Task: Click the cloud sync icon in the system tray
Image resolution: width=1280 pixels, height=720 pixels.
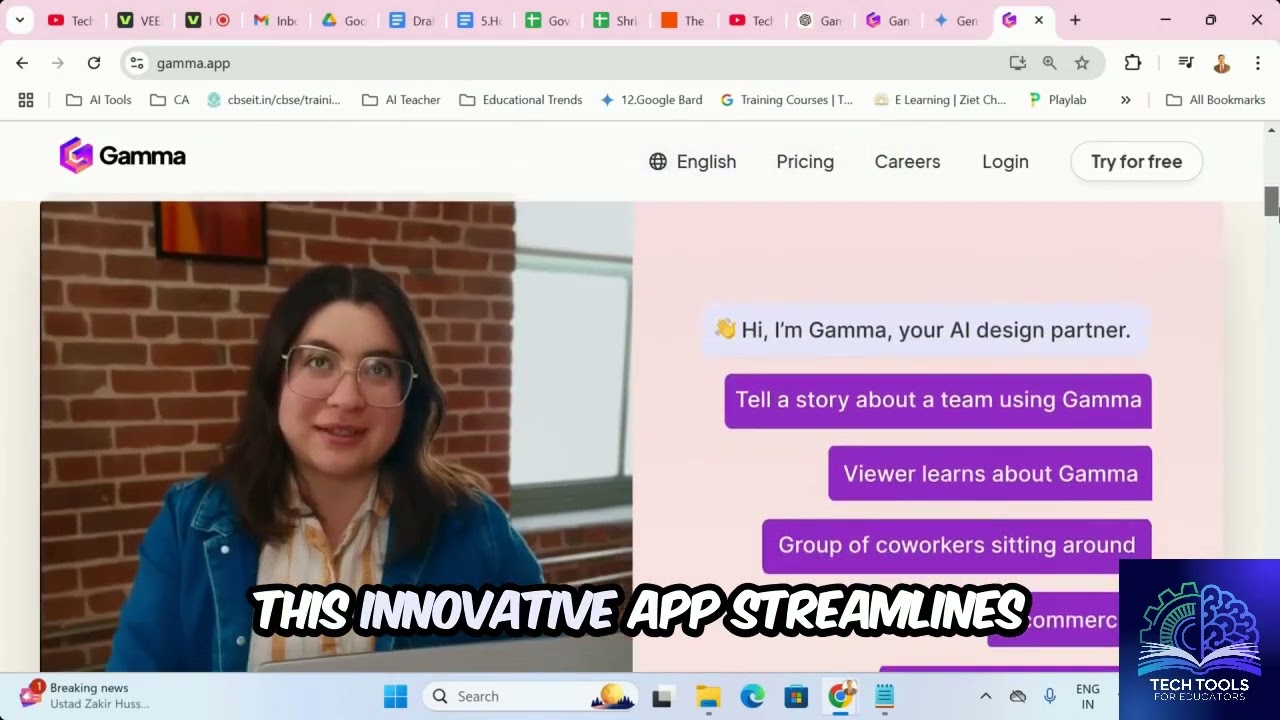Action: click(x=1018, y=696)
